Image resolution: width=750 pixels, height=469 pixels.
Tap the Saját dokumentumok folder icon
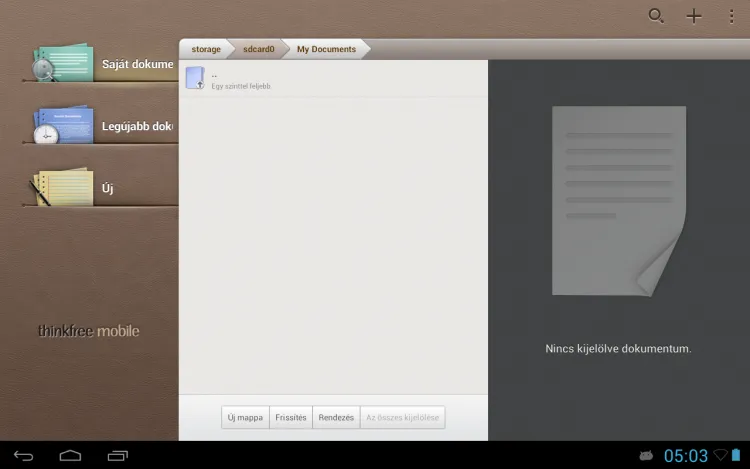pyautogui.click(x=62, y=62)
